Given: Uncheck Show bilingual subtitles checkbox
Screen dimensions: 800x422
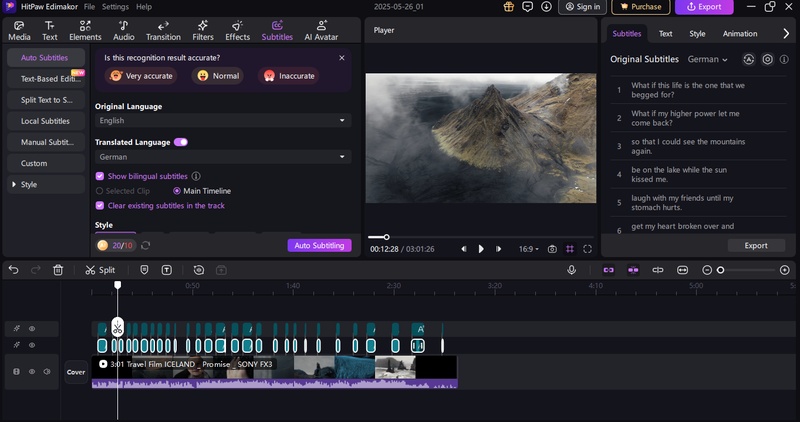Looking at the screenshot, I should click(100, 176).
